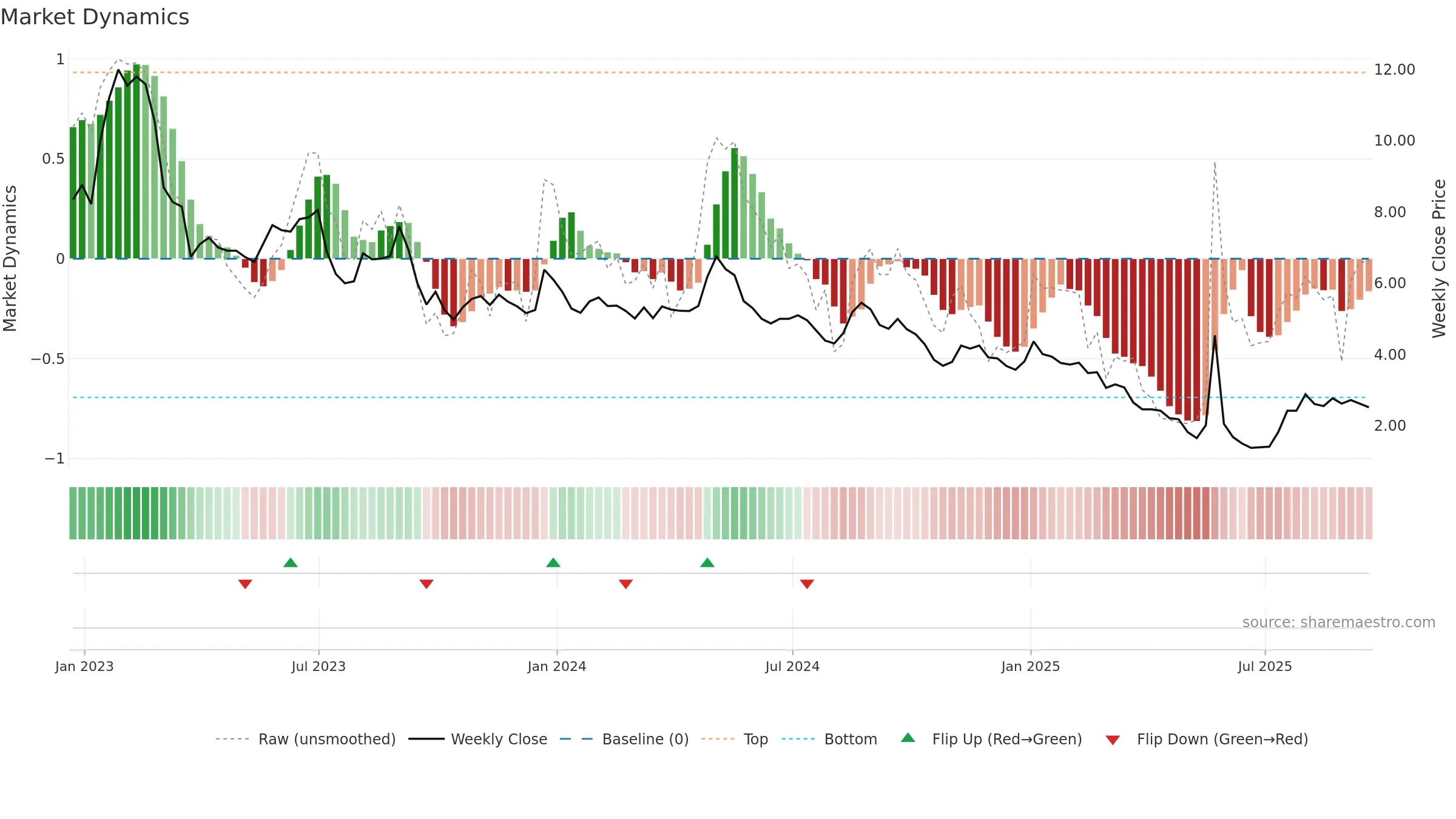Toggle the Weekly Close legend entry

[x=477, y=739]
